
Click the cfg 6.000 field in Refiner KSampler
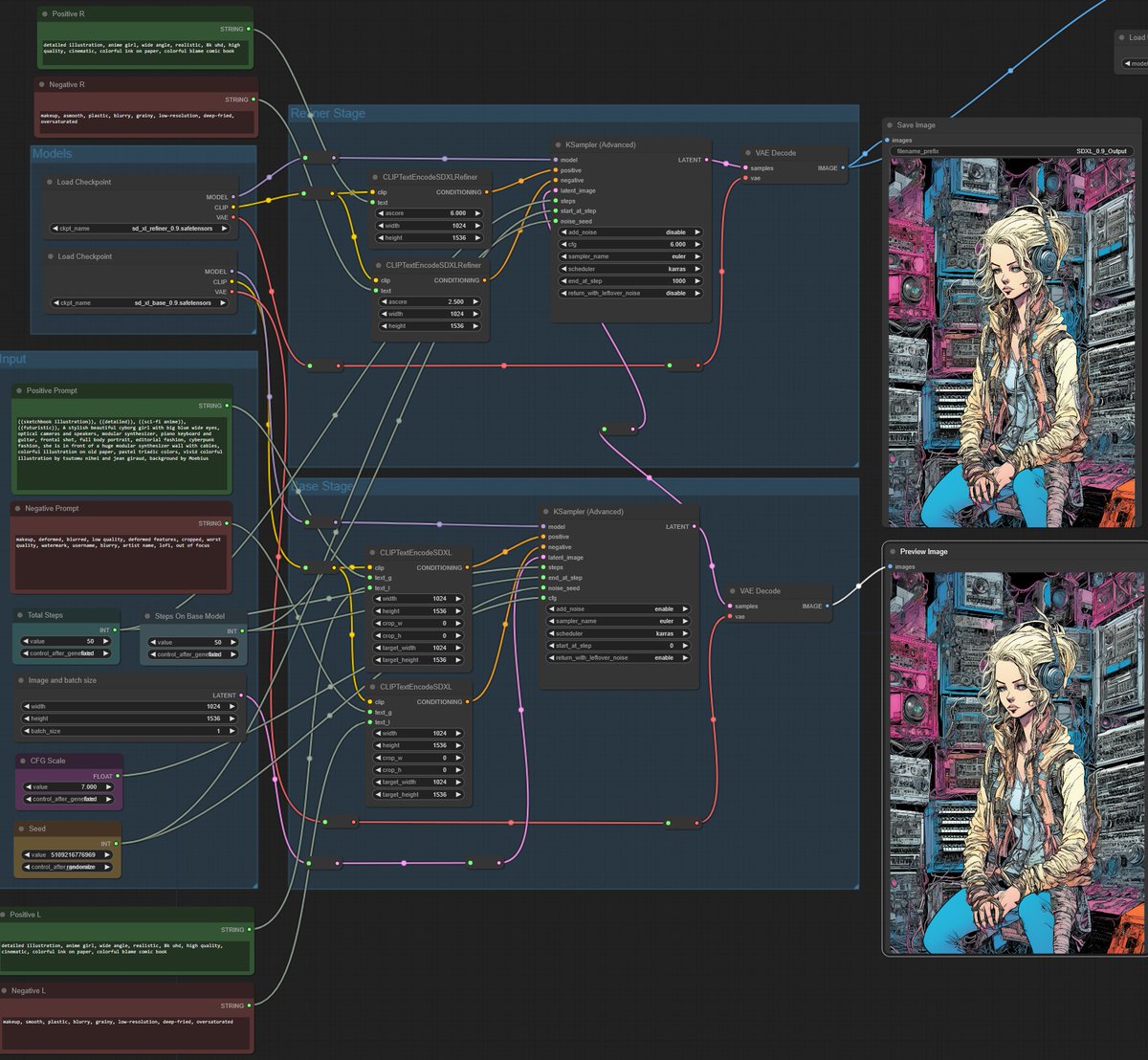tap(632, 244)
